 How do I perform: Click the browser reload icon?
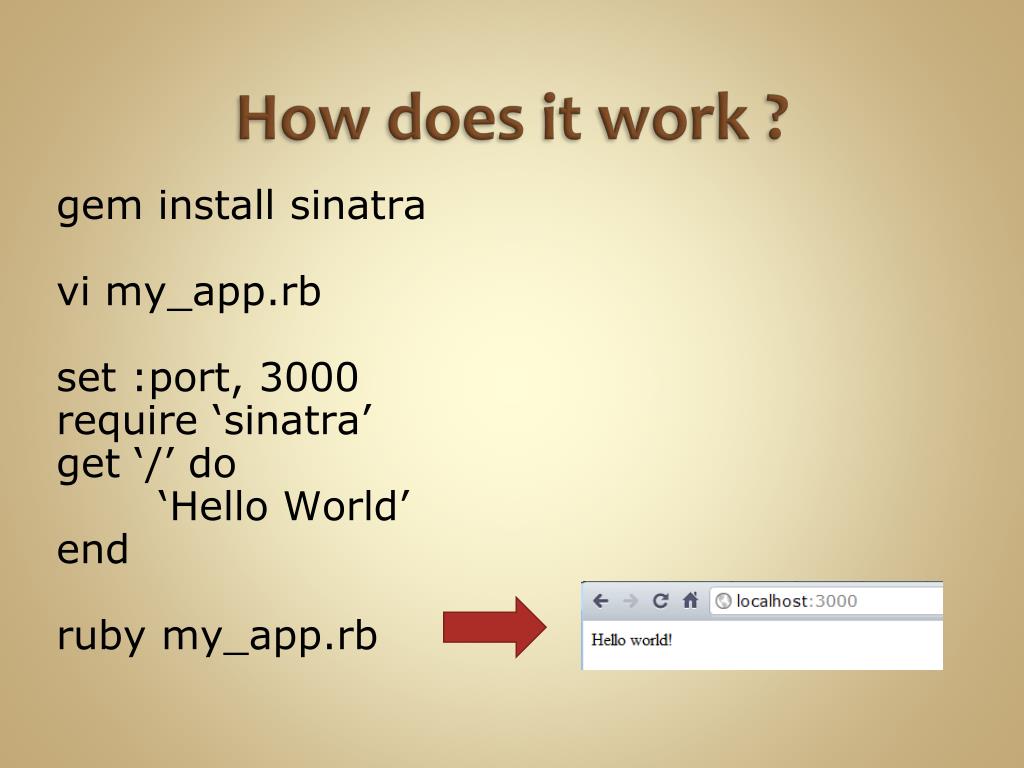coord(660,601)
